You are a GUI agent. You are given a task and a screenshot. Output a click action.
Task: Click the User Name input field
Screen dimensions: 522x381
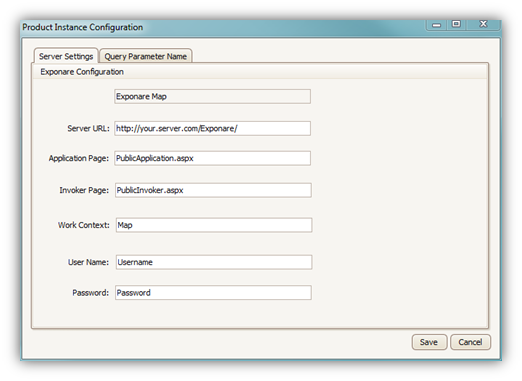coord(214,262)
